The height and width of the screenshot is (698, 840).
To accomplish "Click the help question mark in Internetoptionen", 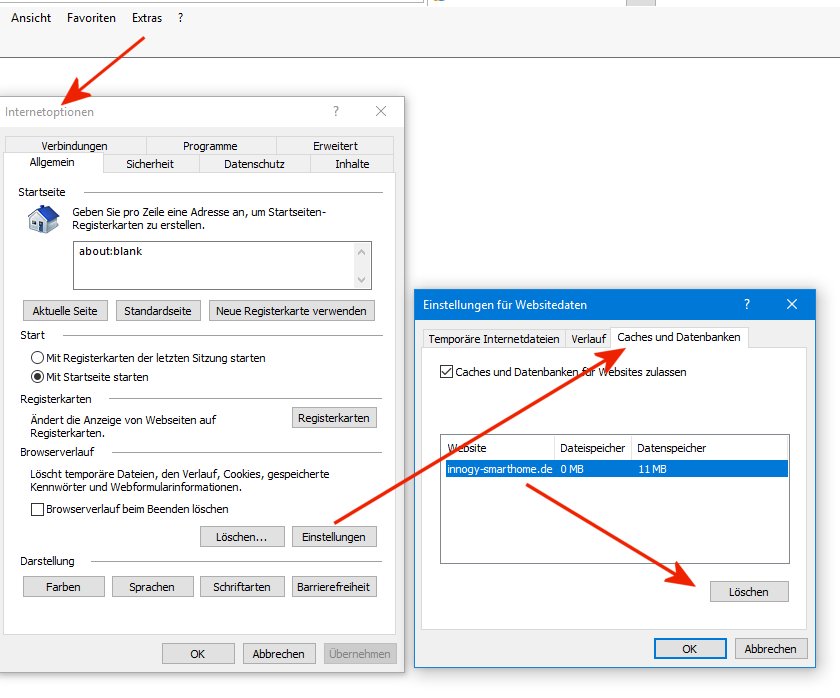I will coord(336,111).
